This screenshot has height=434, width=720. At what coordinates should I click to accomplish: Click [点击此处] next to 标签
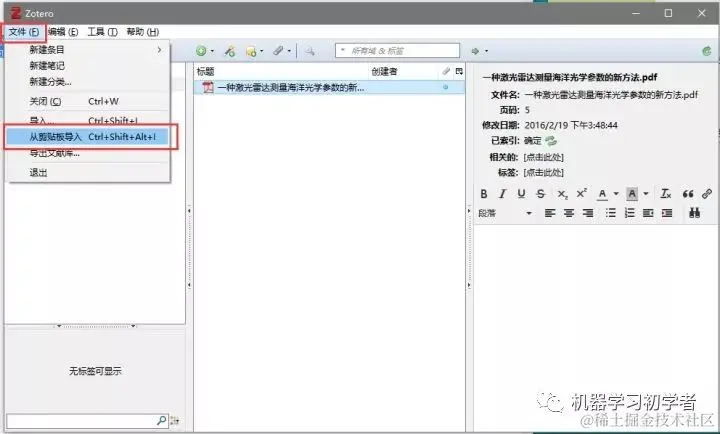click(544, 173)
